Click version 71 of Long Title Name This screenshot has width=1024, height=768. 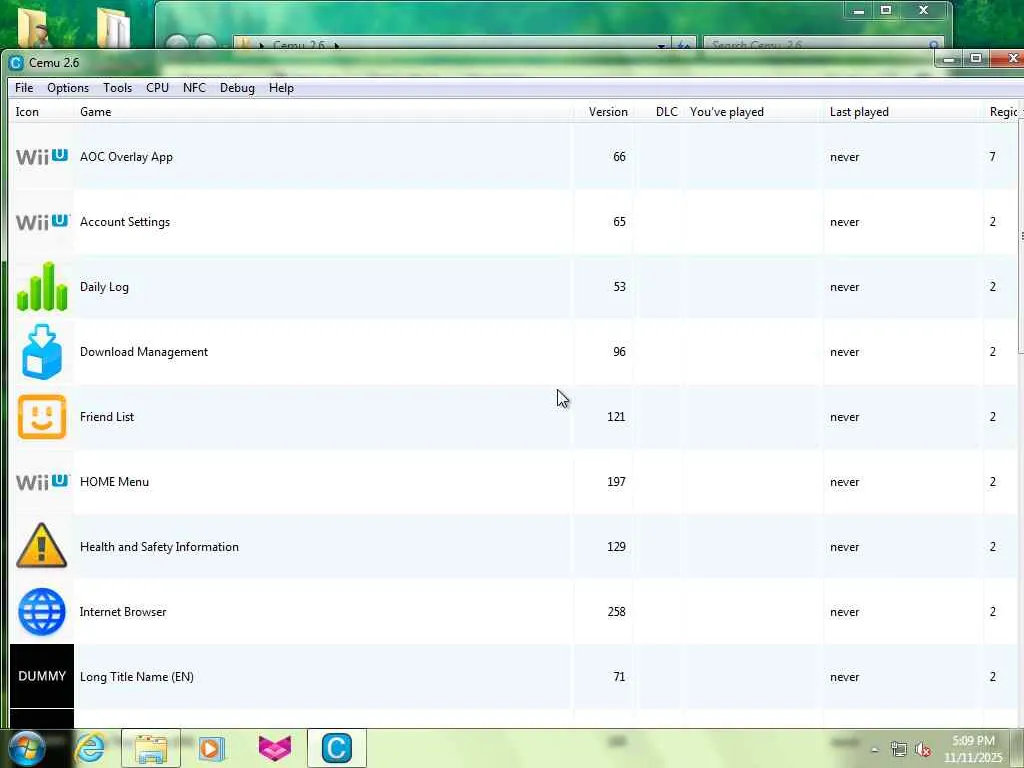[619, 677]
